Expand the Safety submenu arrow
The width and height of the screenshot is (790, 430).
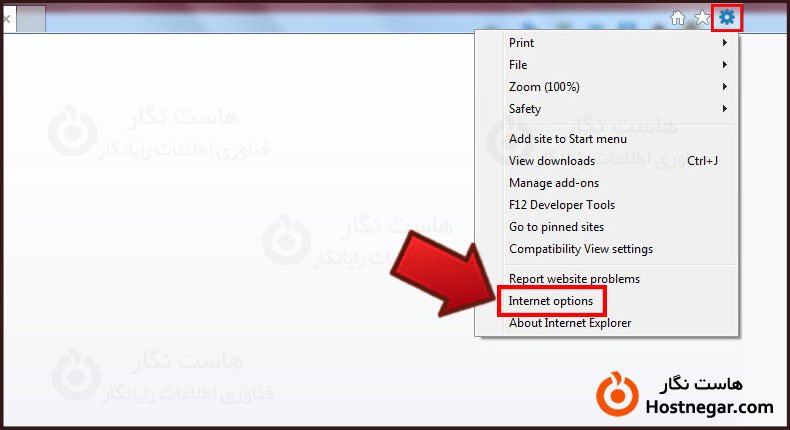(725, 108)
